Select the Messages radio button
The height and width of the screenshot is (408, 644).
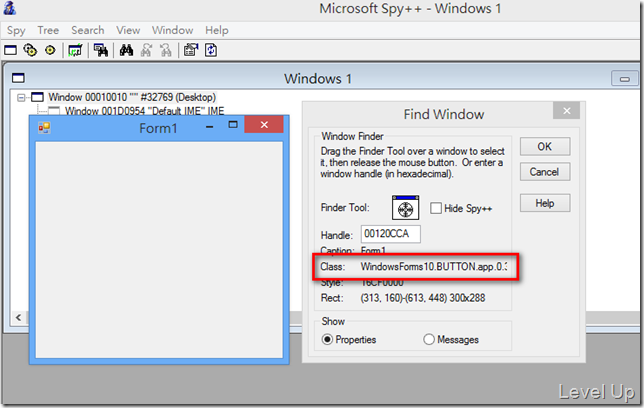[429, 340]
